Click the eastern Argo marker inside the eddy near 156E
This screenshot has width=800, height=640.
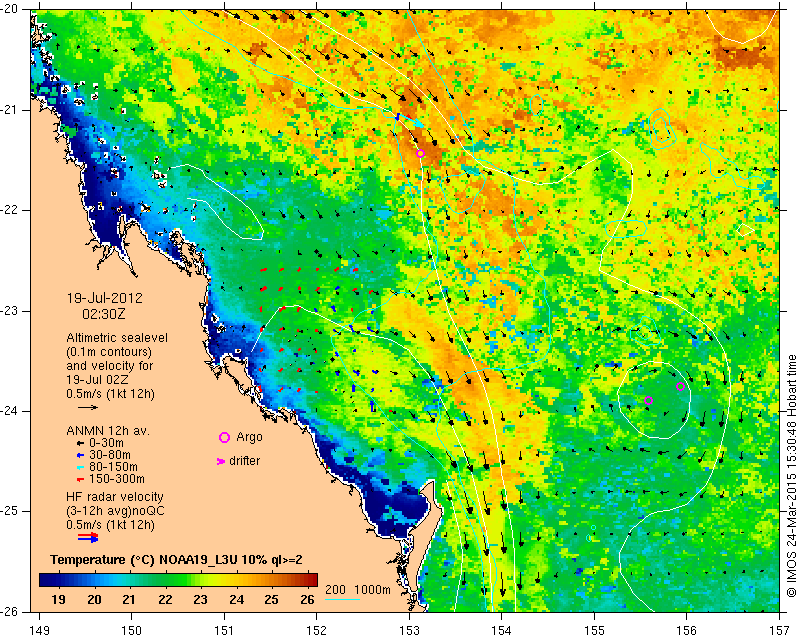click(x=680, y=386)
